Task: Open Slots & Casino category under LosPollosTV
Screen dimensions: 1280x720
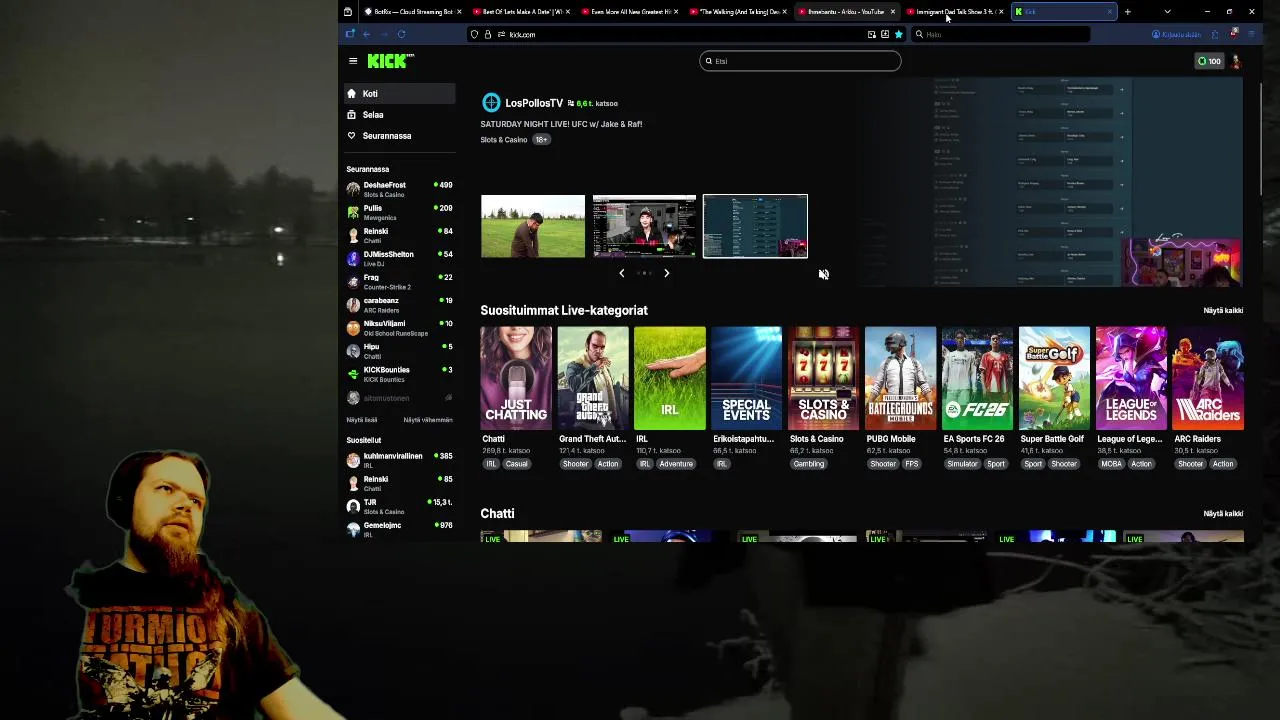Action: tap(503, 140)
